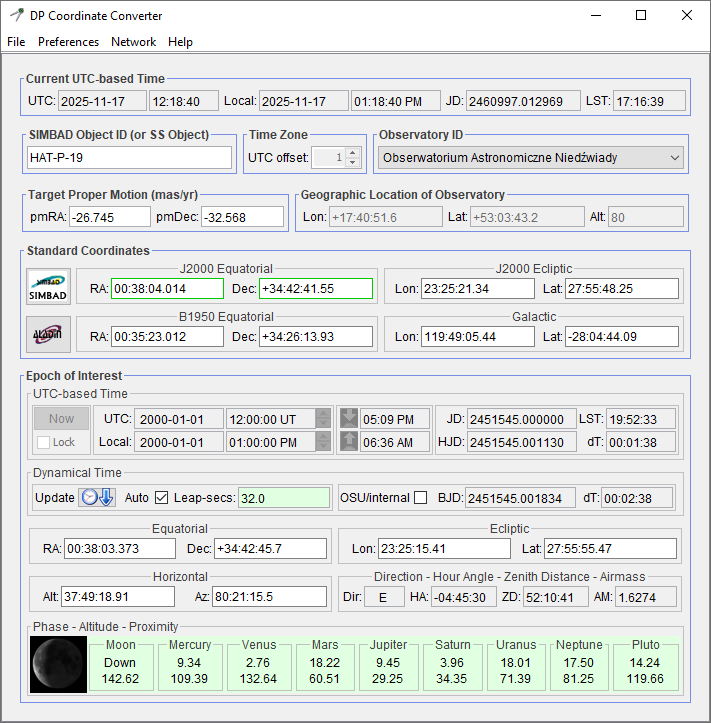Screen dimensions: 711x723
Task: Toggle the Lock checkbox under Now
Action: 42,442
